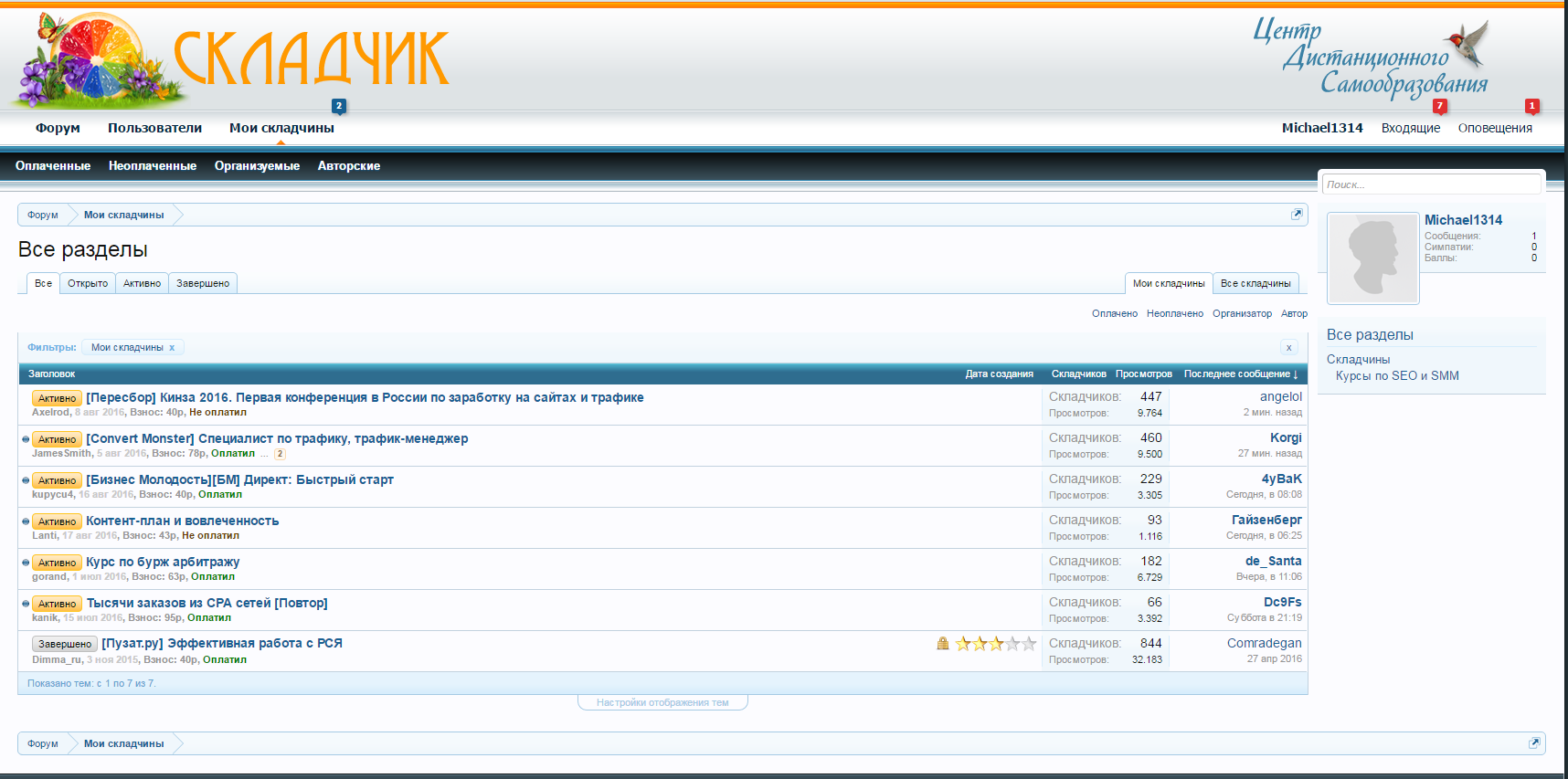Rate Пузат.ру thread using the stars
This screenshot has width=1568, height=779.
click(x=995, y=644)
